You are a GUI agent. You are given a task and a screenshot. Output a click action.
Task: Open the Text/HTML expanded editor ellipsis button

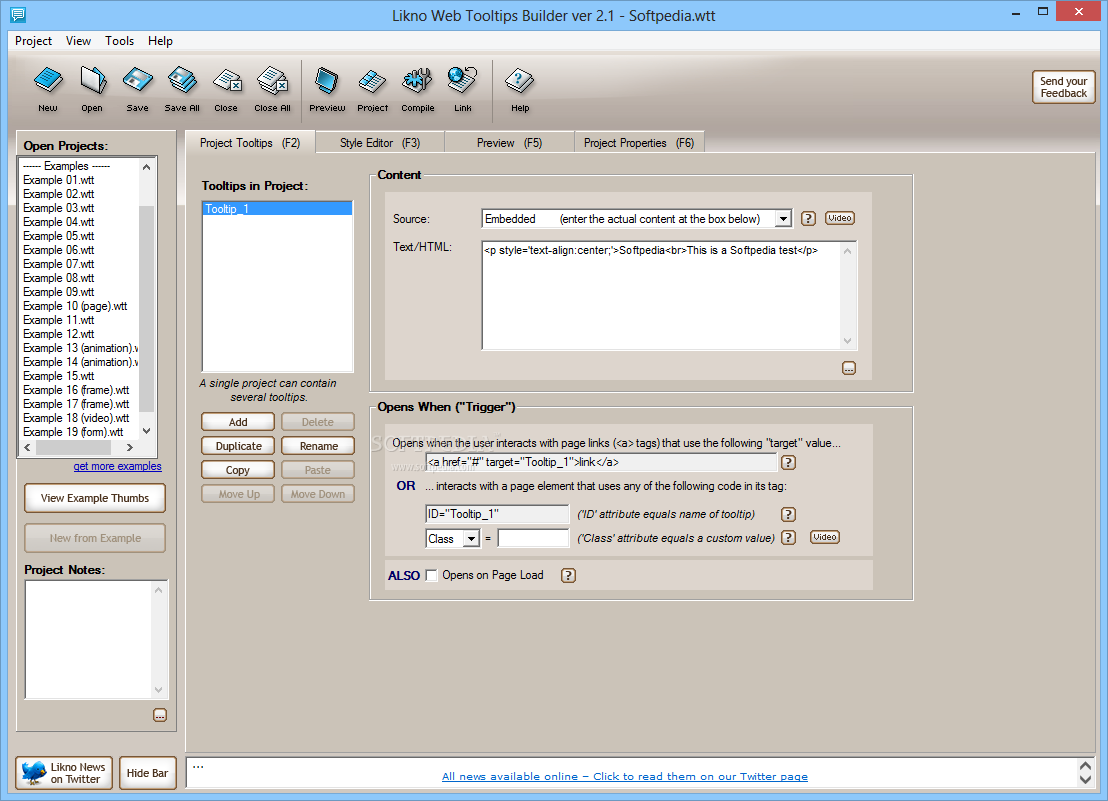pos(849,368)
